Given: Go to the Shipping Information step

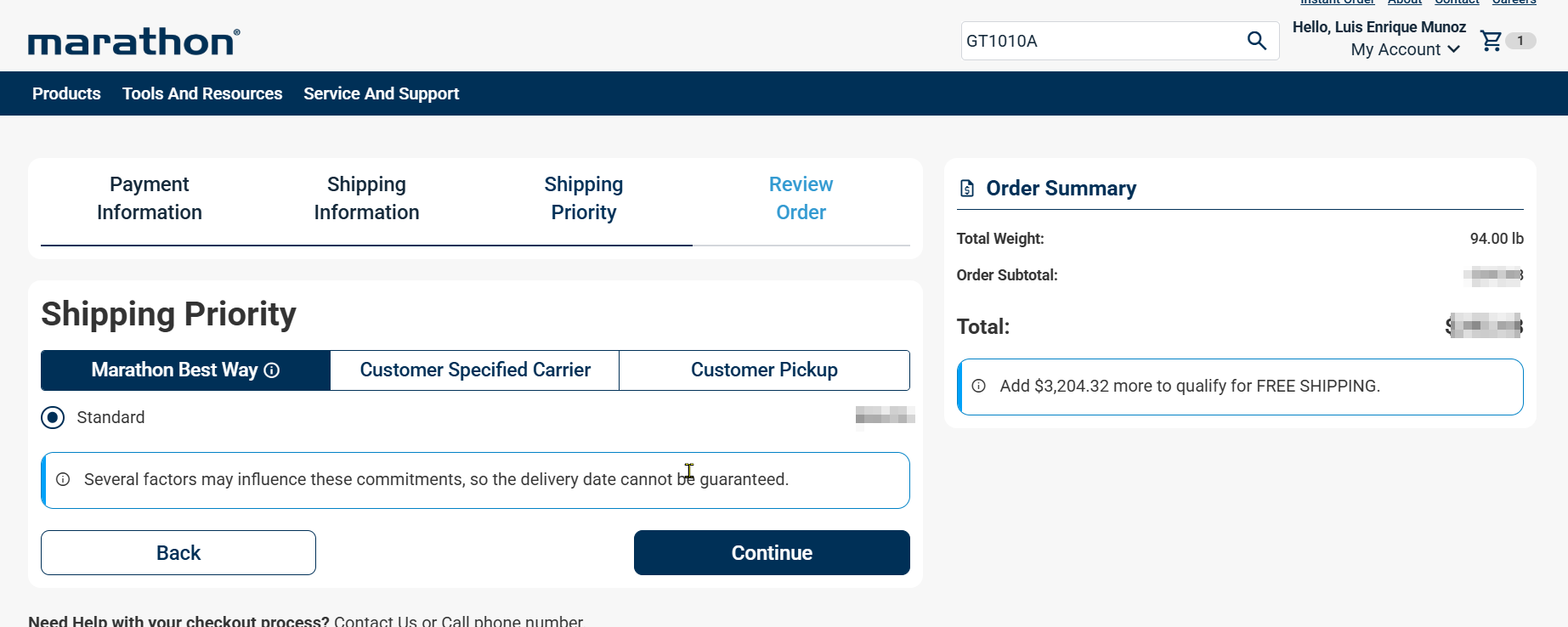Looking at the screenshot, I should click(x=366, y=199).
